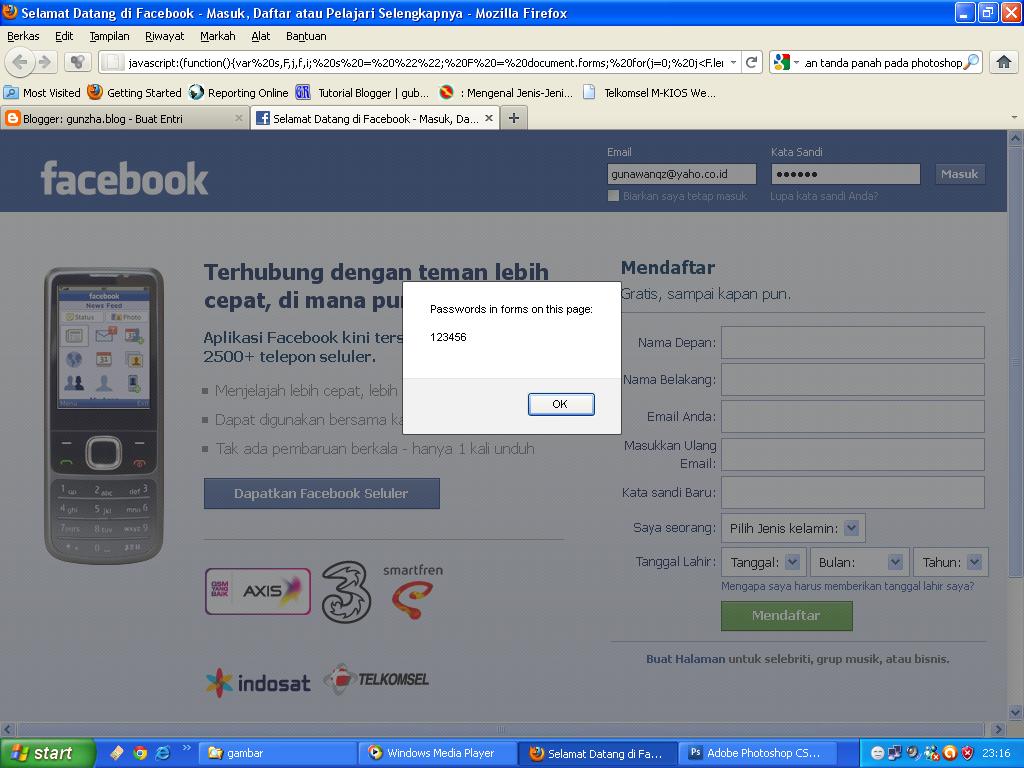The width and height of the screenshot is (1024, 768).
Task: Open the Edit menu
Action: click(x=64, y=36)
